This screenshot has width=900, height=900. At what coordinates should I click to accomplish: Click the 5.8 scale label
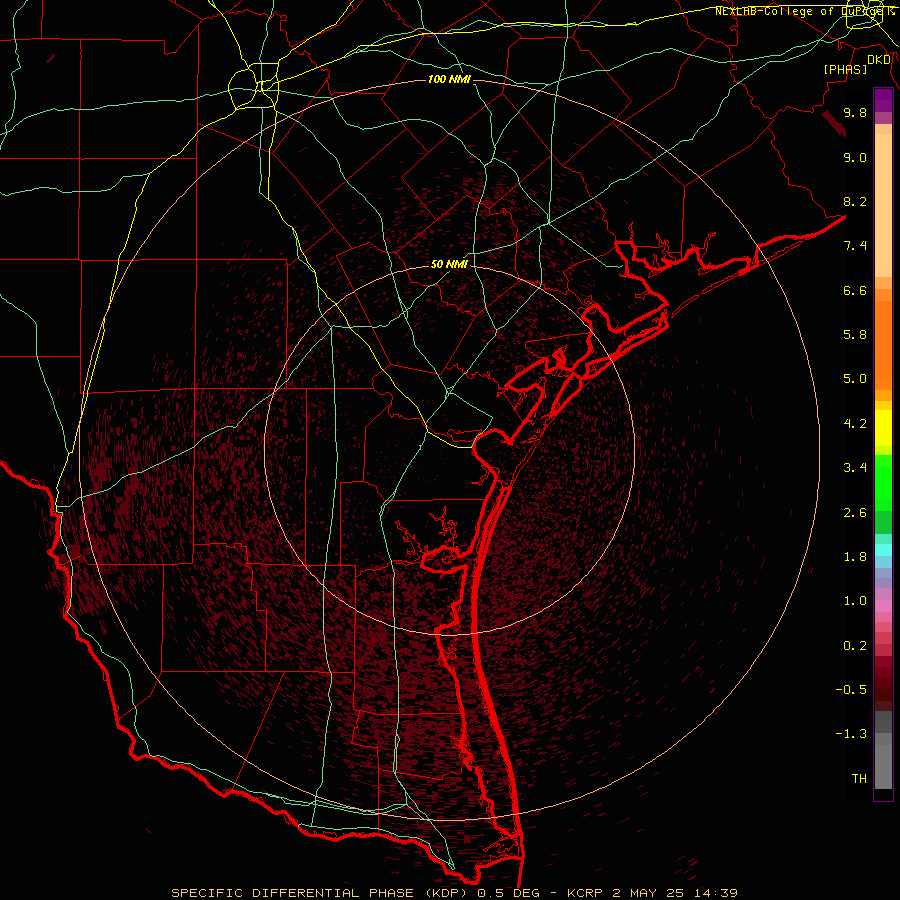855,335
